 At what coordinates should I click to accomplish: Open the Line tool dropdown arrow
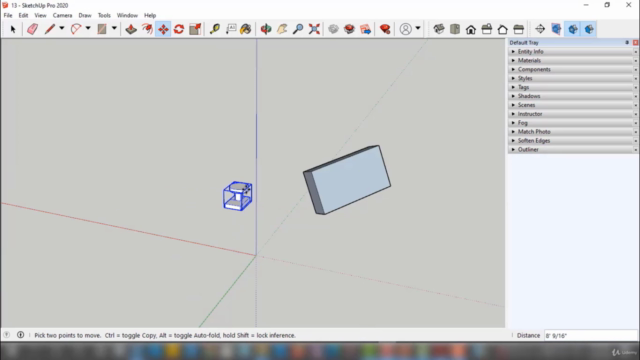coord(62,29)
